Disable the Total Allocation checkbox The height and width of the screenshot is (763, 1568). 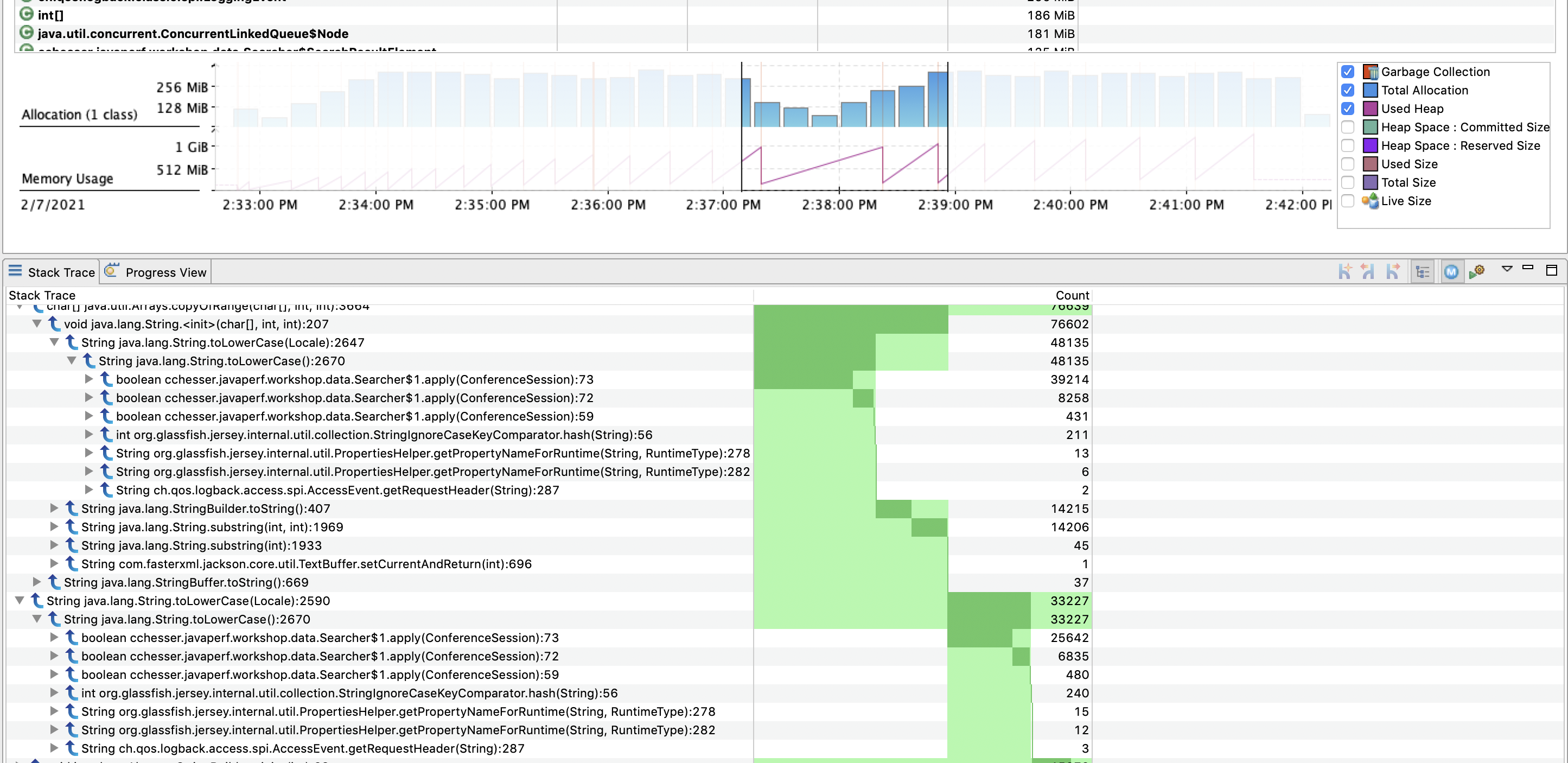(1348, 90)
